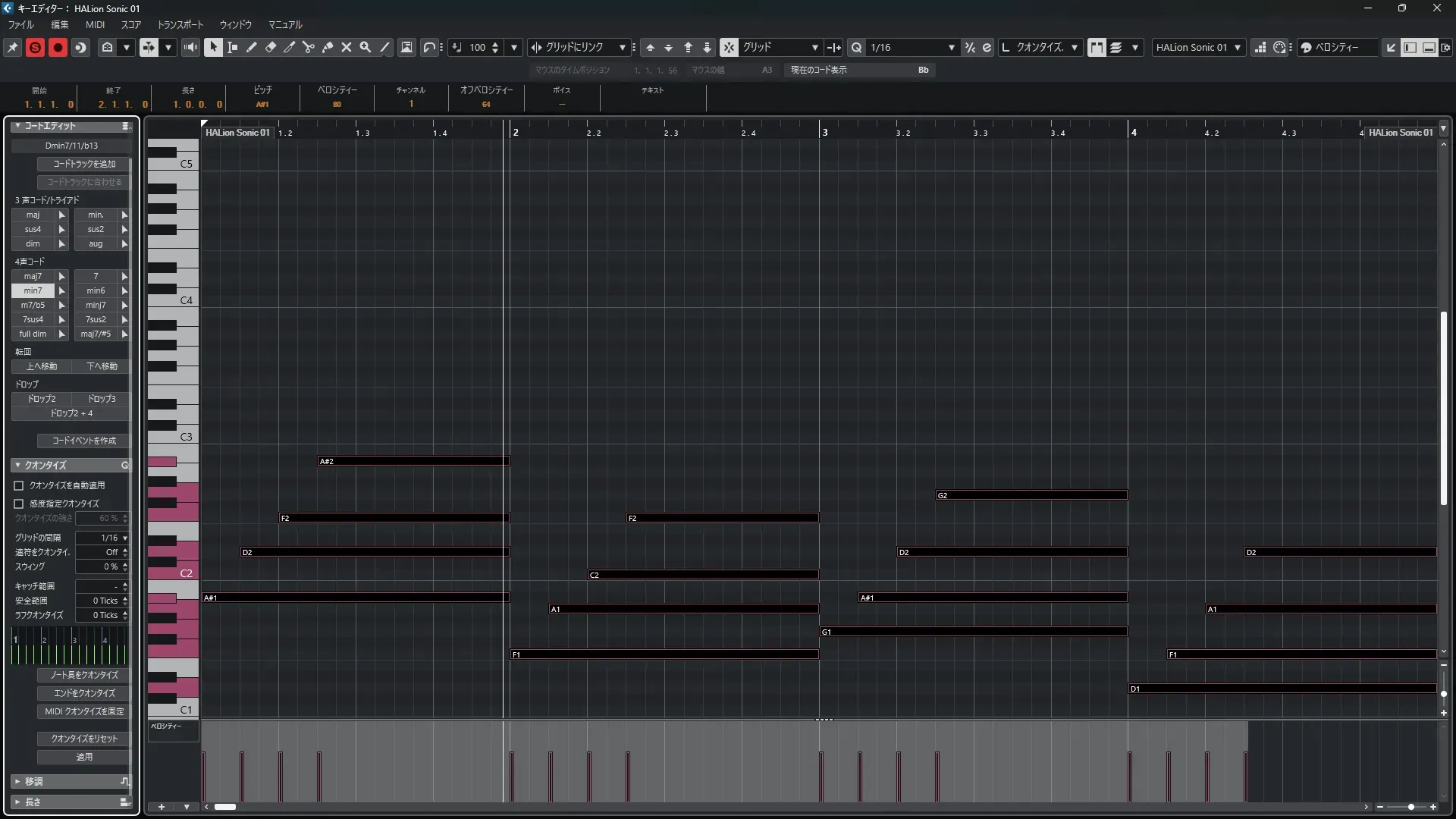The height and width of the screenshot is (819, 1456).
Task: Click コードイベントを作成 button
Action: pyautogui.click(x=83, y=441)
